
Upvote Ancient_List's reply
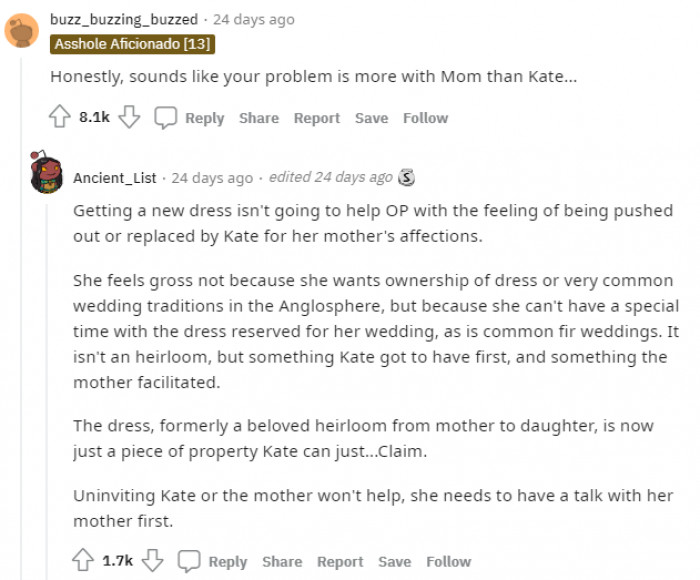coord(84,561)
